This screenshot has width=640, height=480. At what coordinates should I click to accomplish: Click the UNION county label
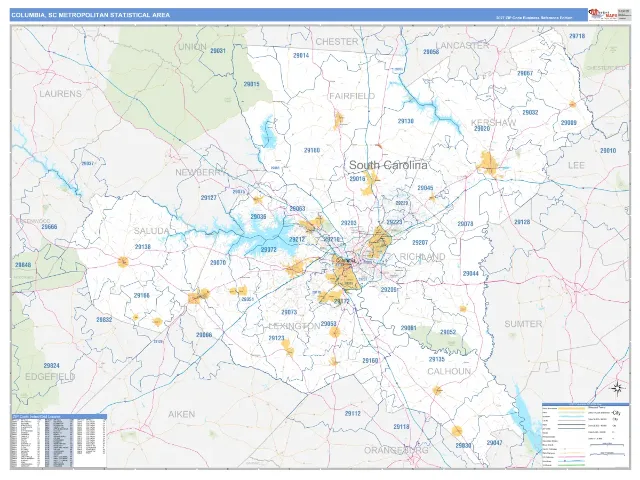coord(192,47)
